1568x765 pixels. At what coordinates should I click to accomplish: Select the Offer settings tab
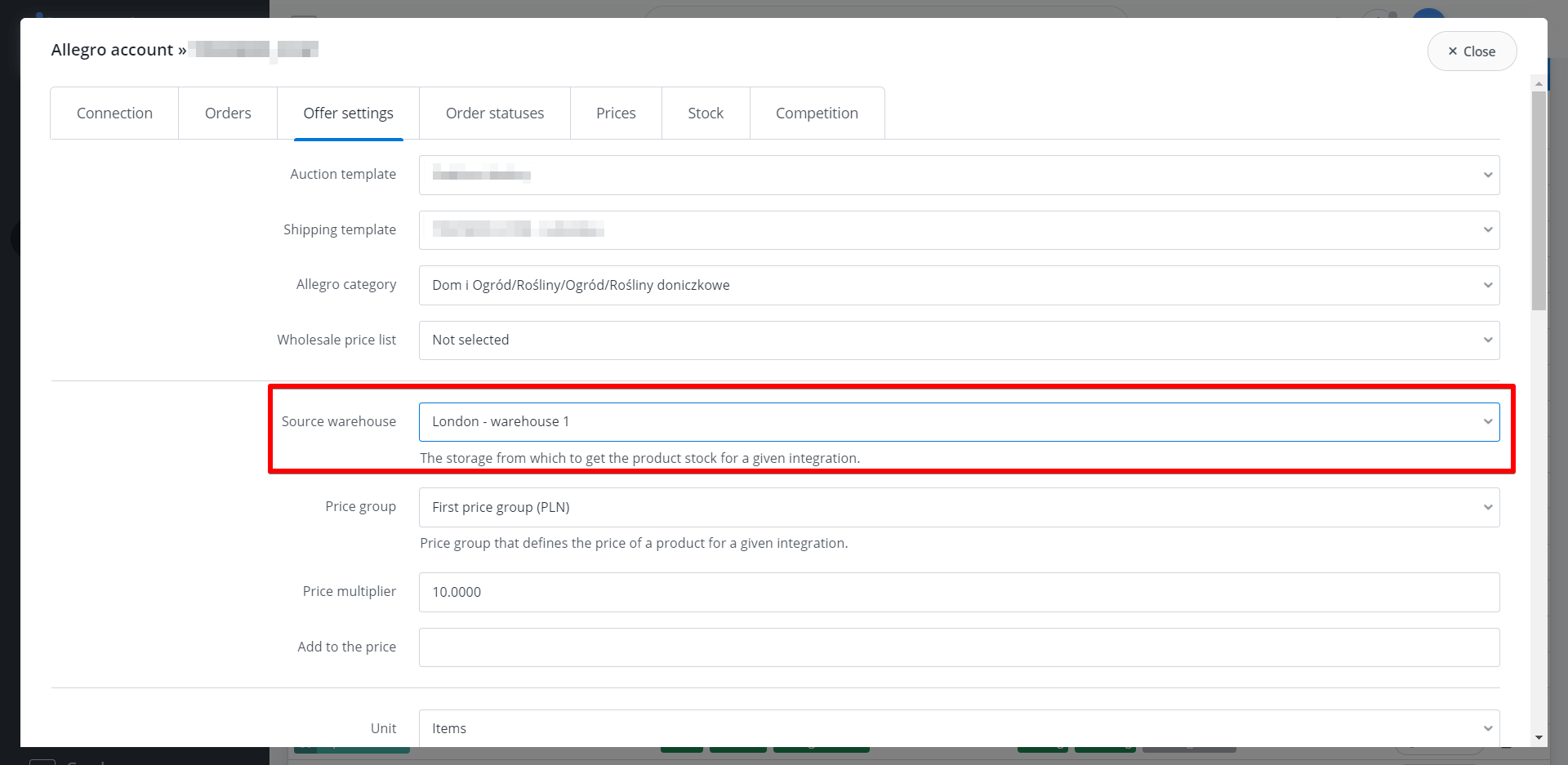(x=349, y=113)
